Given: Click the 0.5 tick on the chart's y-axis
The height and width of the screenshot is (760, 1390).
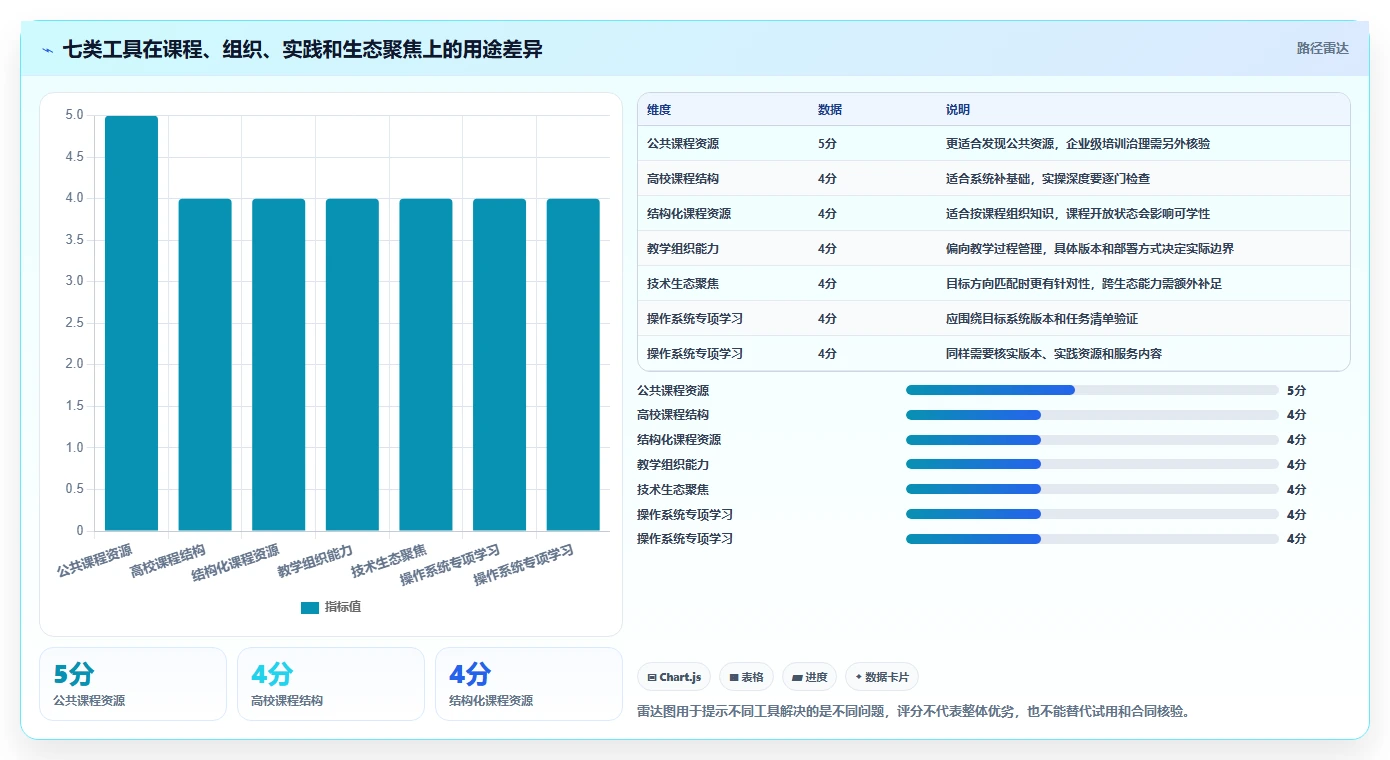Looking at the screenshot, I should tap(75, 489).
